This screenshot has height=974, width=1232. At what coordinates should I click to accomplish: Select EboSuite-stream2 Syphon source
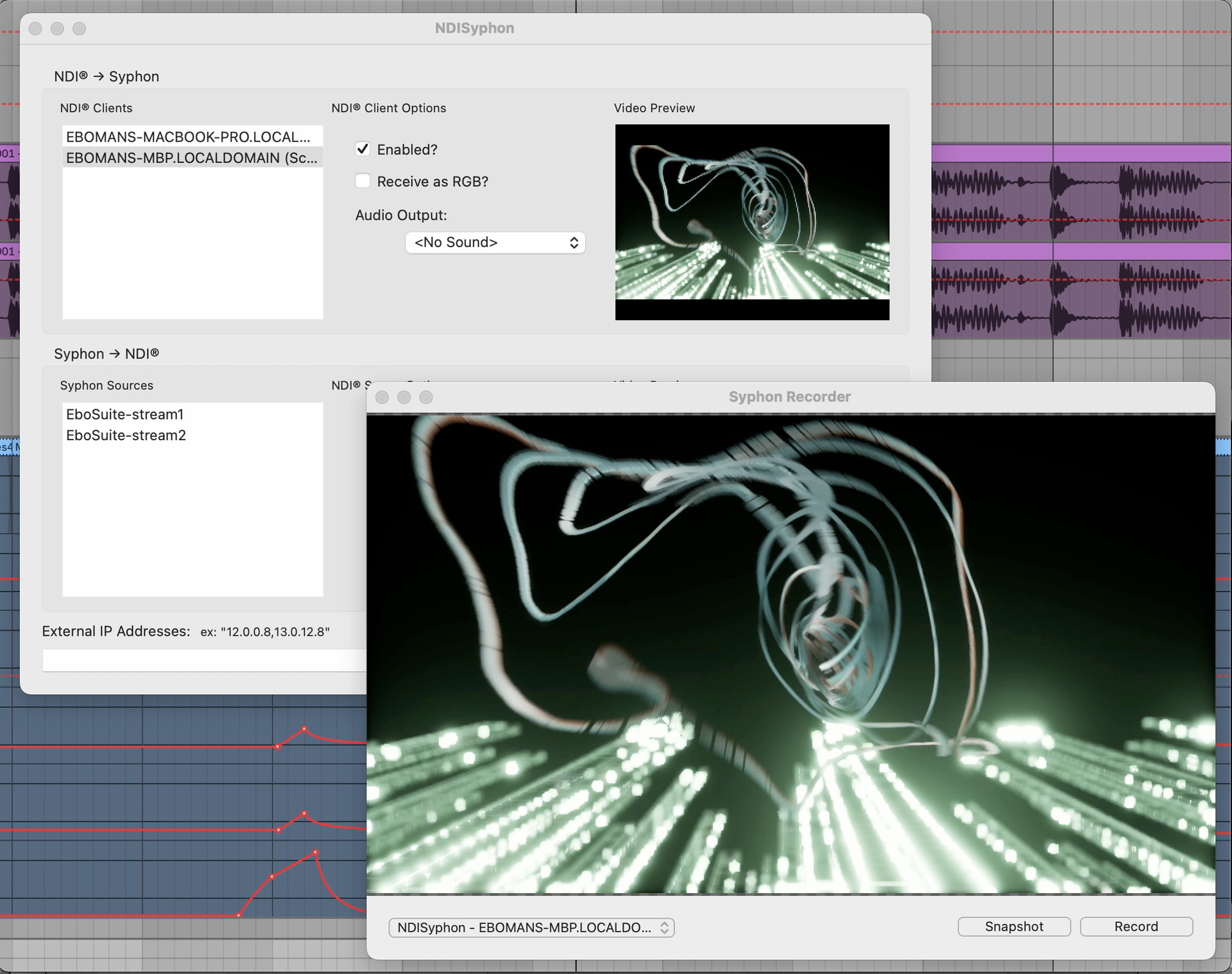126,436
